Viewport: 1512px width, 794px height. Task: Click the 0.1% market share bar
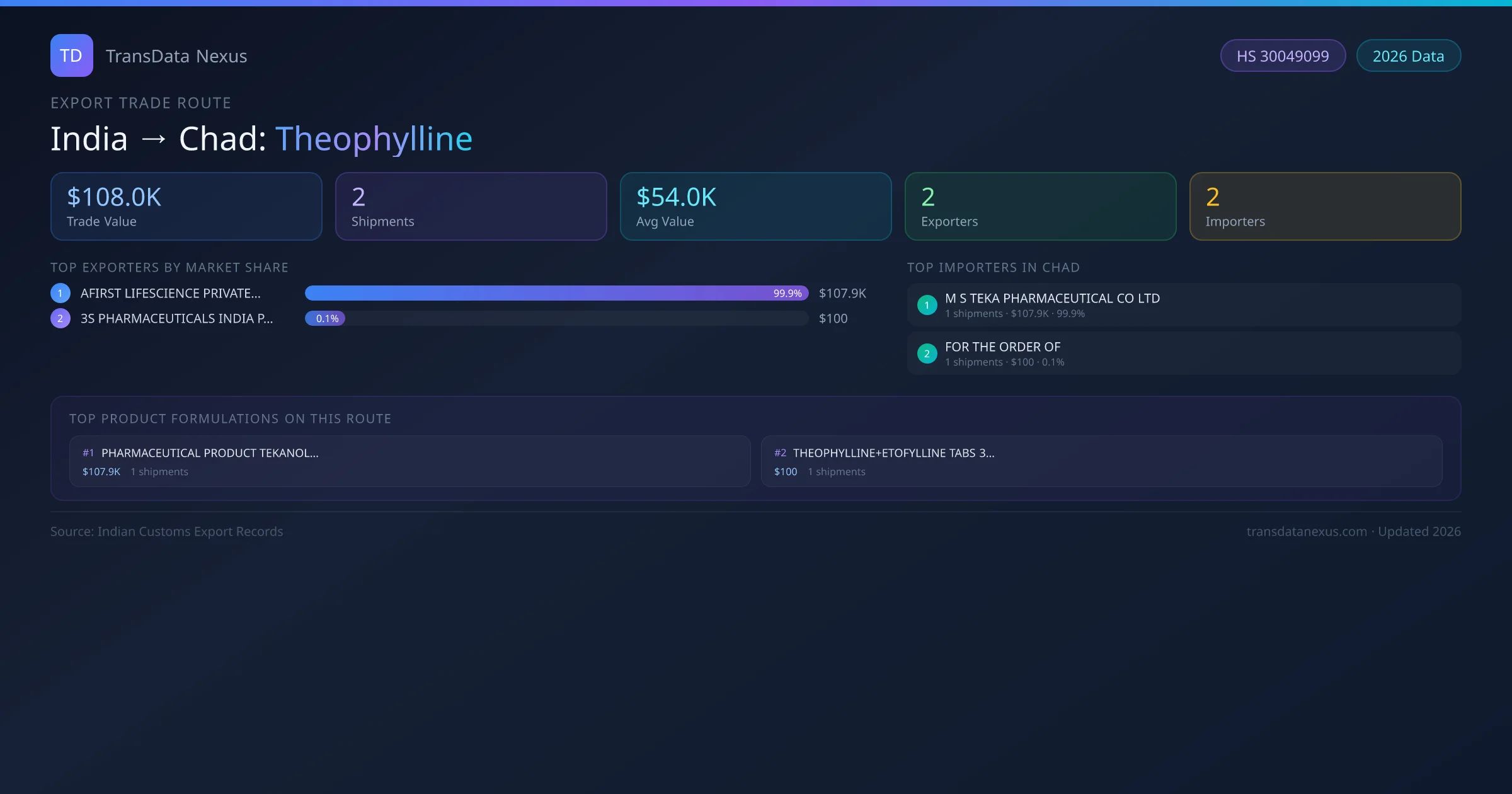pyautogui.click(x=325, y=318)
